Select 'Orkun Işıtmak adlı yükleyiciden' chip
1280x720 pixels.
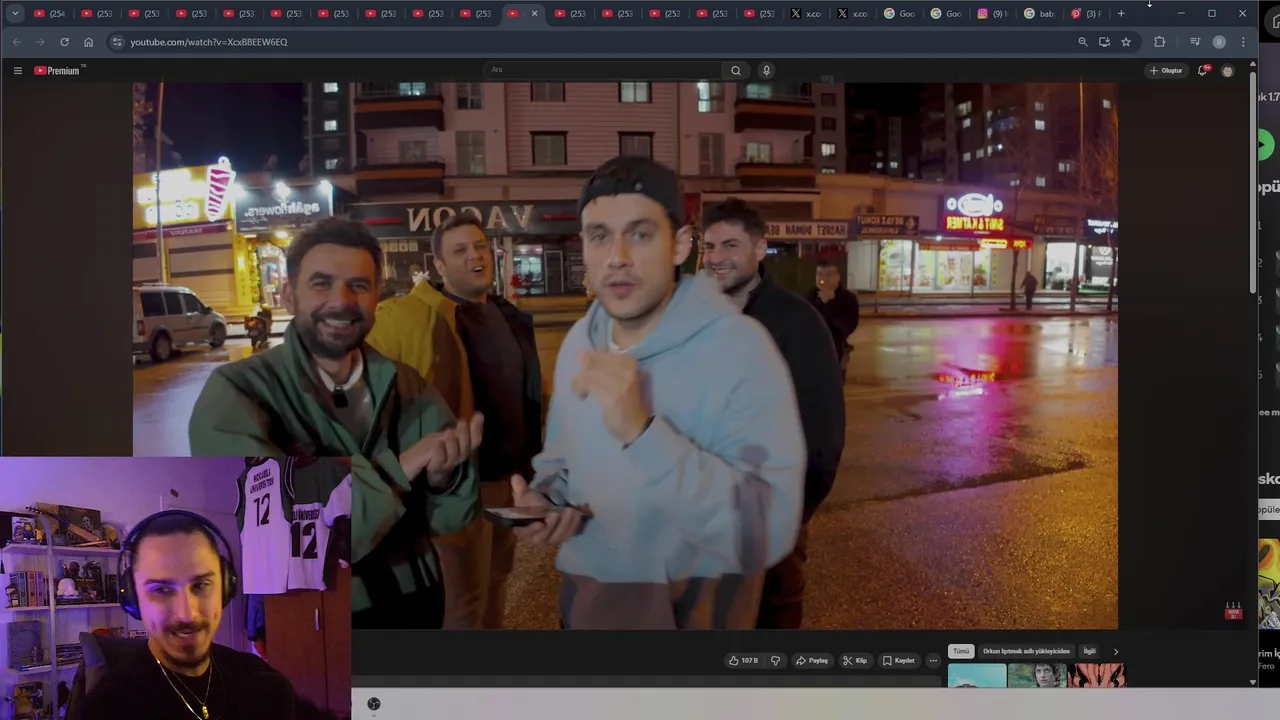click(1026, 651)
